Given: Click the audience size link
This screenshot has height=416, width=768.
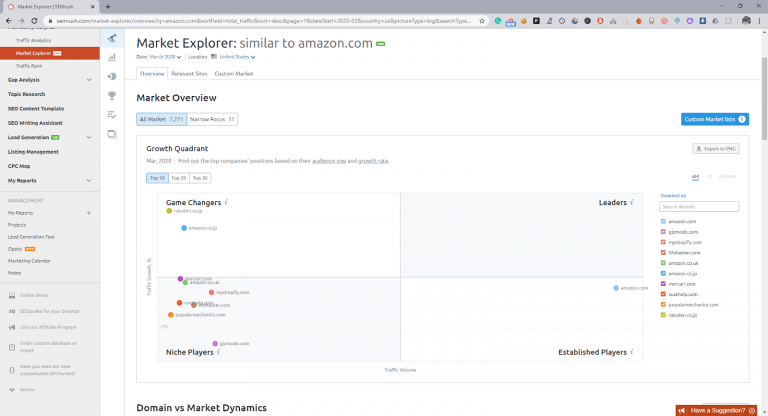Looking at the screenshot, I should [x=329, y=161].
